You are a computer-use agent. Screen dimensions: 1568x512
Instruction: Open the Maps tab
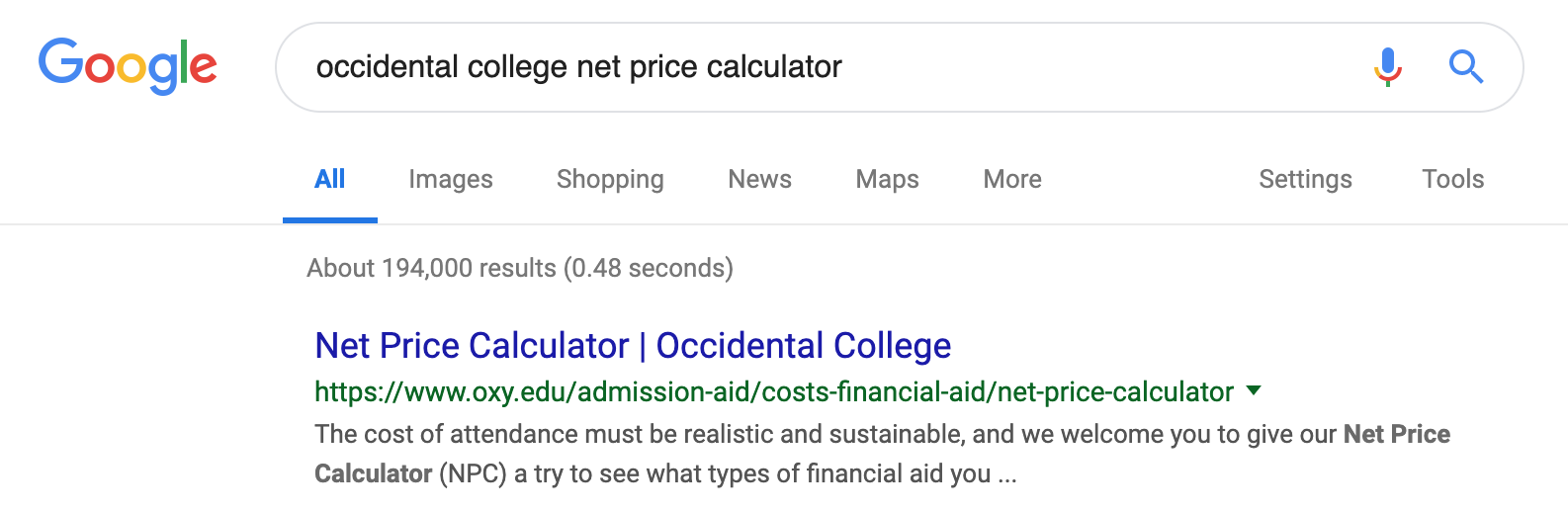(x=887, y=179)
